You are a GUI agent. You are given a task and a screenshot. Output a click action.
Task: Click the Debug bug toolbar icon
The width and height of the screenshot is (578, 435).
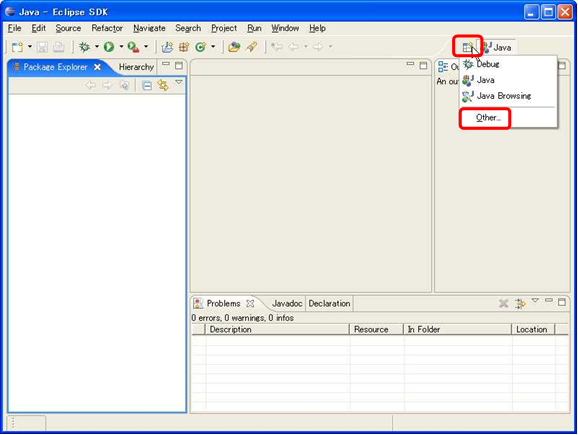tap(84, 47)
